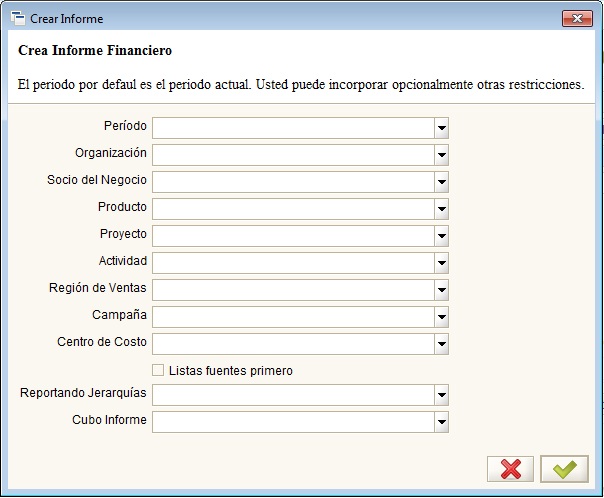Open the Cubo Informe dropdown arrow
This screenshot has height=498, width=604.
(441, 422)
